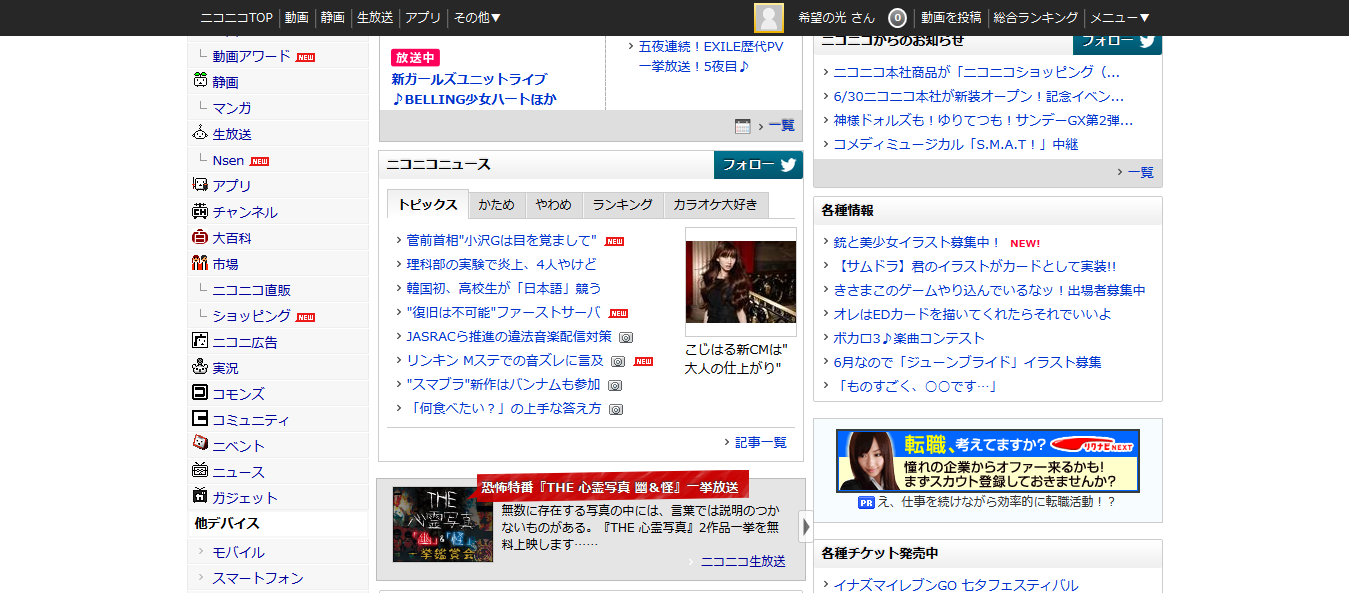1349x593 pixels.
Task: Click the PR badge under job ad
Action: (866, 502)
